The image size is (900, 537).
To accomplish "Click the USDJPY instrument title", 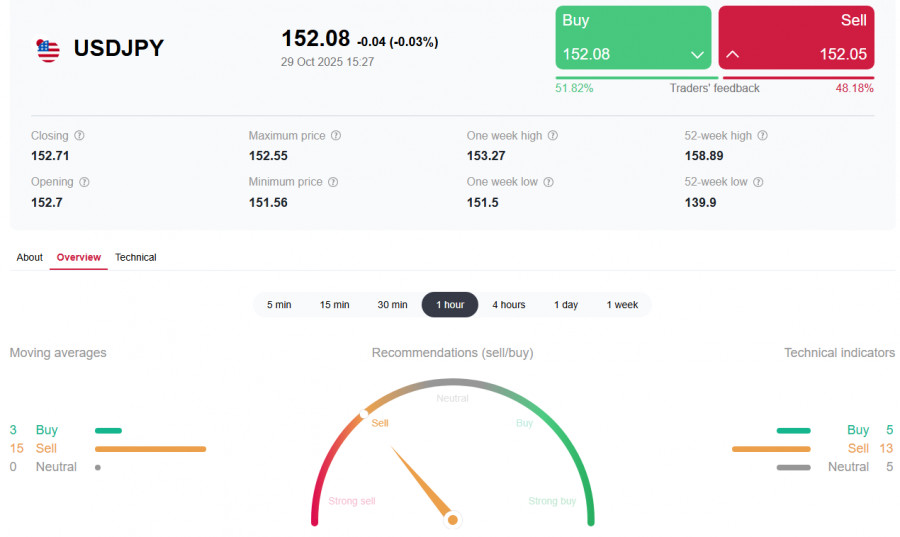I will pos(119,48).
